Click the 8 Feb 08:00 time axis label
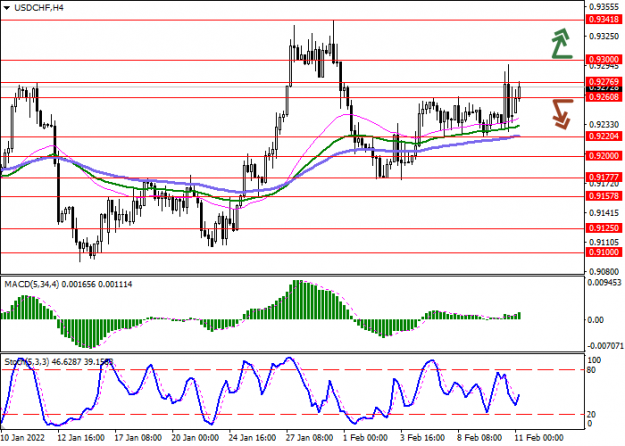 [480, 438]
